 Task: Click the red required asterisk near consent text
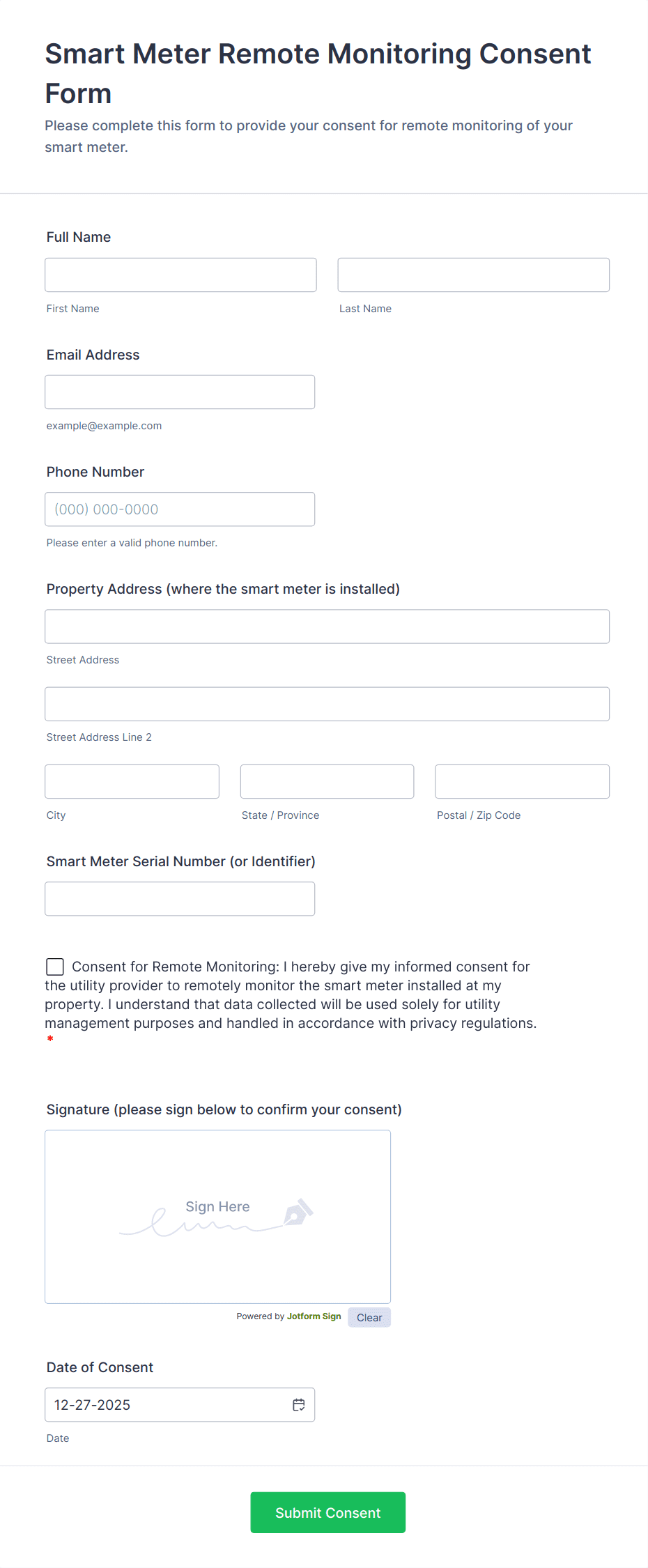50,1038
